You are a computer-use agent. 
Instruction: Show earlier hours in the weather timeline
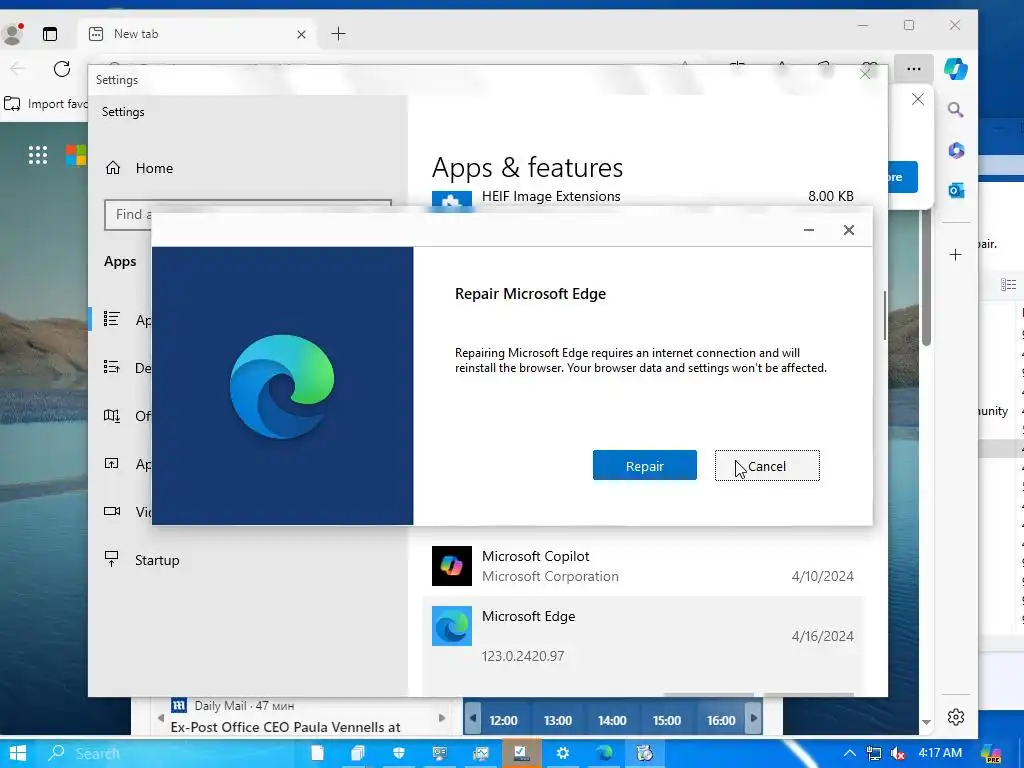coord(473,718)
